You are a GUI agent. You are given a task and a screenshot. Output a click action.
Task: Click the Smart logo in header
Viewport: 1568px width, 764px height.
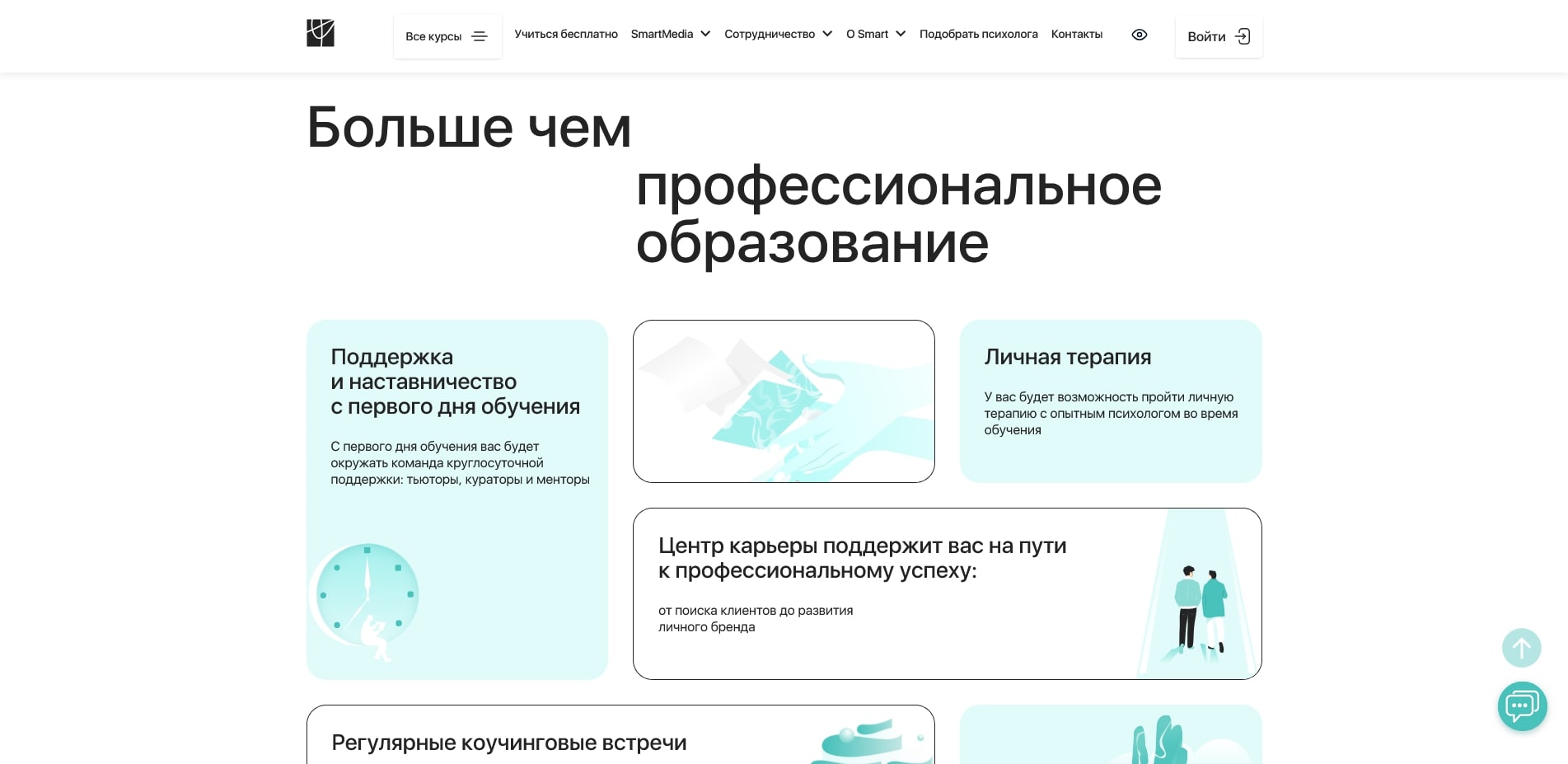click(321, 34)
